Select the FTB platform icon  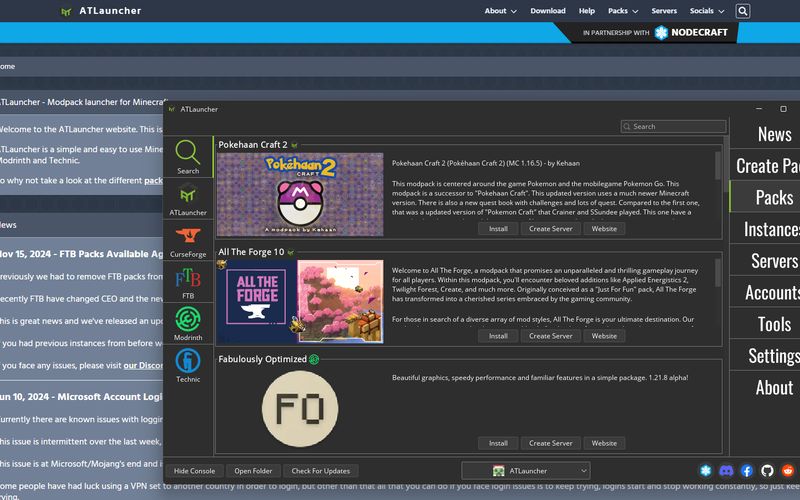pos(188,282)
